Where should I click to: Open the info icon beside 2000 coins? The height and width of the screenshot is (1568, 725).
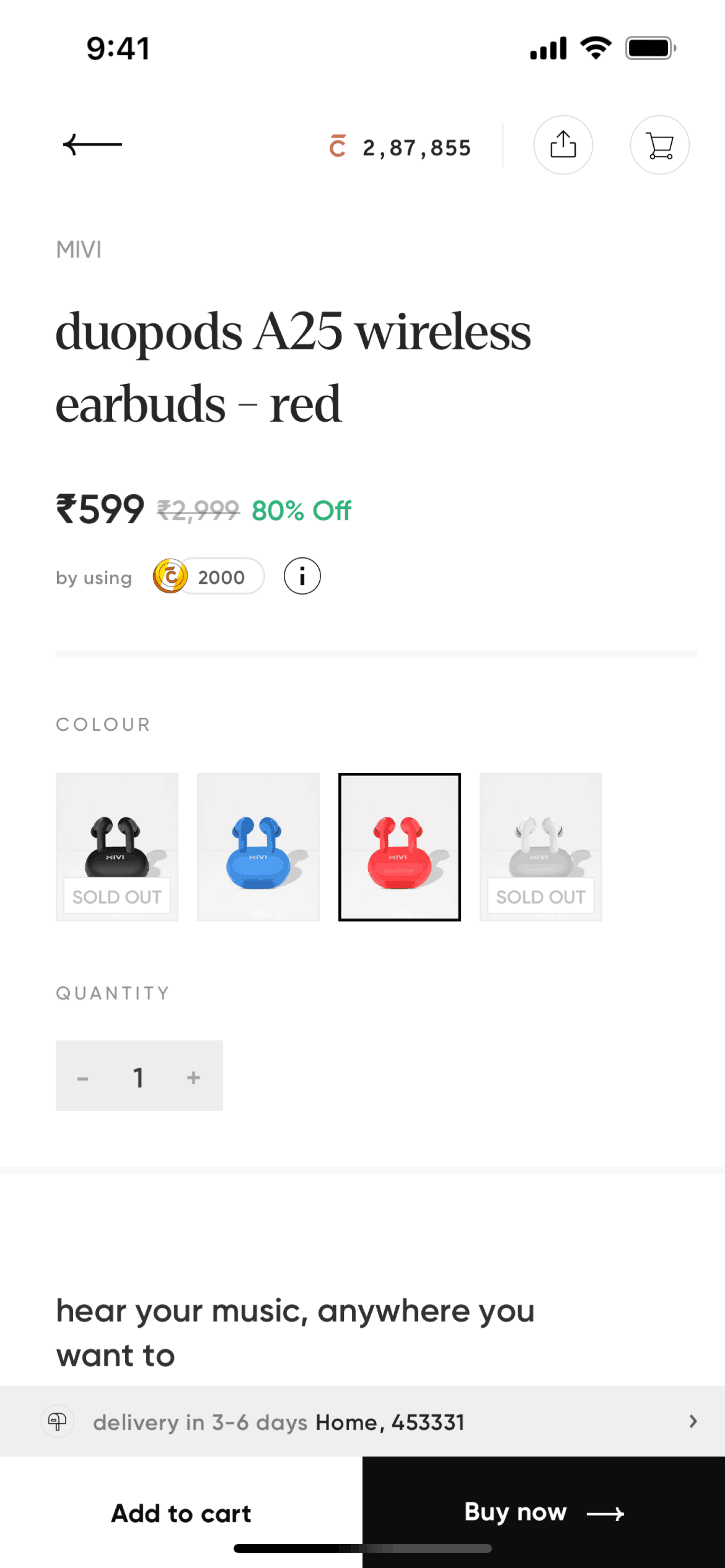click(x=302, y=577)
